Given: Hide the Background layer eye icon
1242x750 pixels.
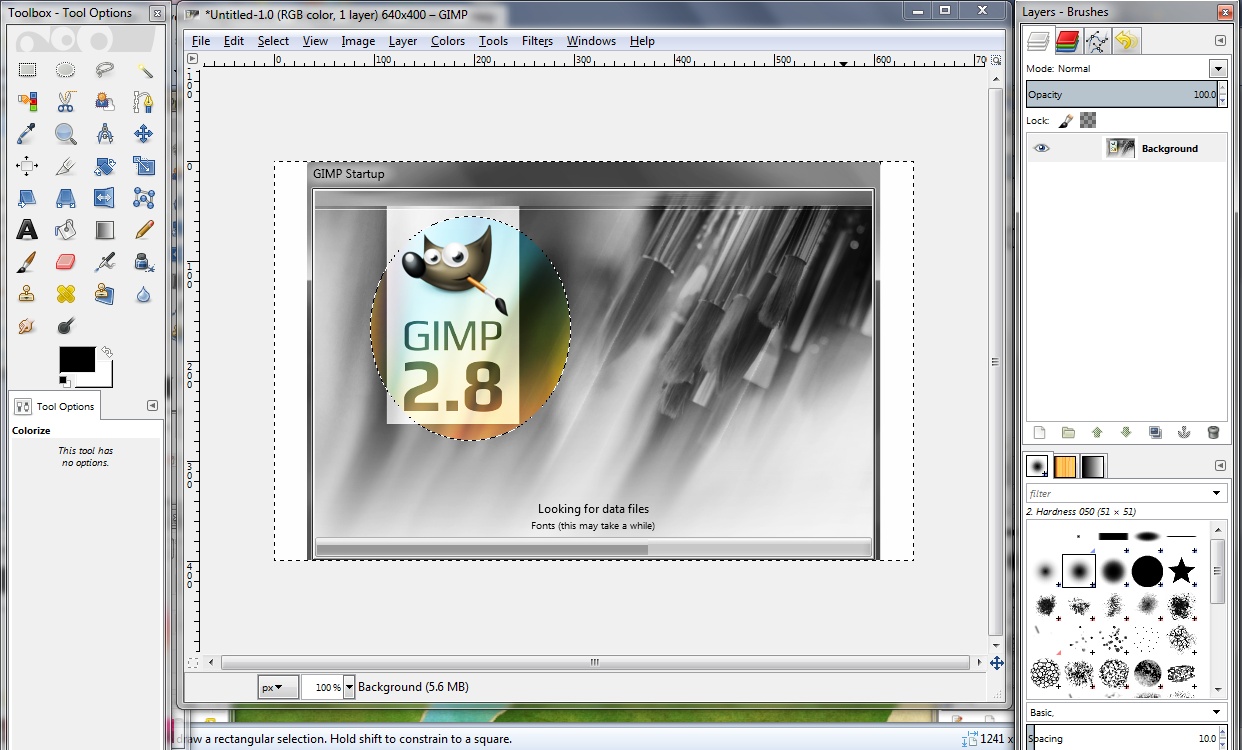Looking at the screenshot, I should pos(1042,148).
